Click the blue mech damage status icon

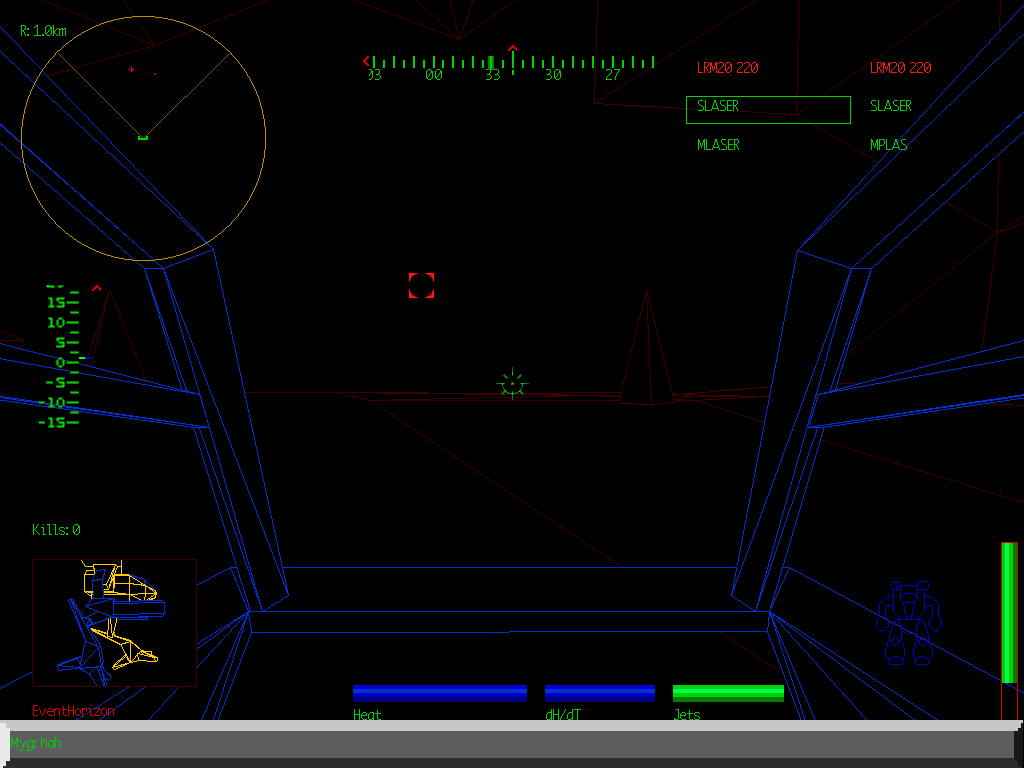(909, 623)
